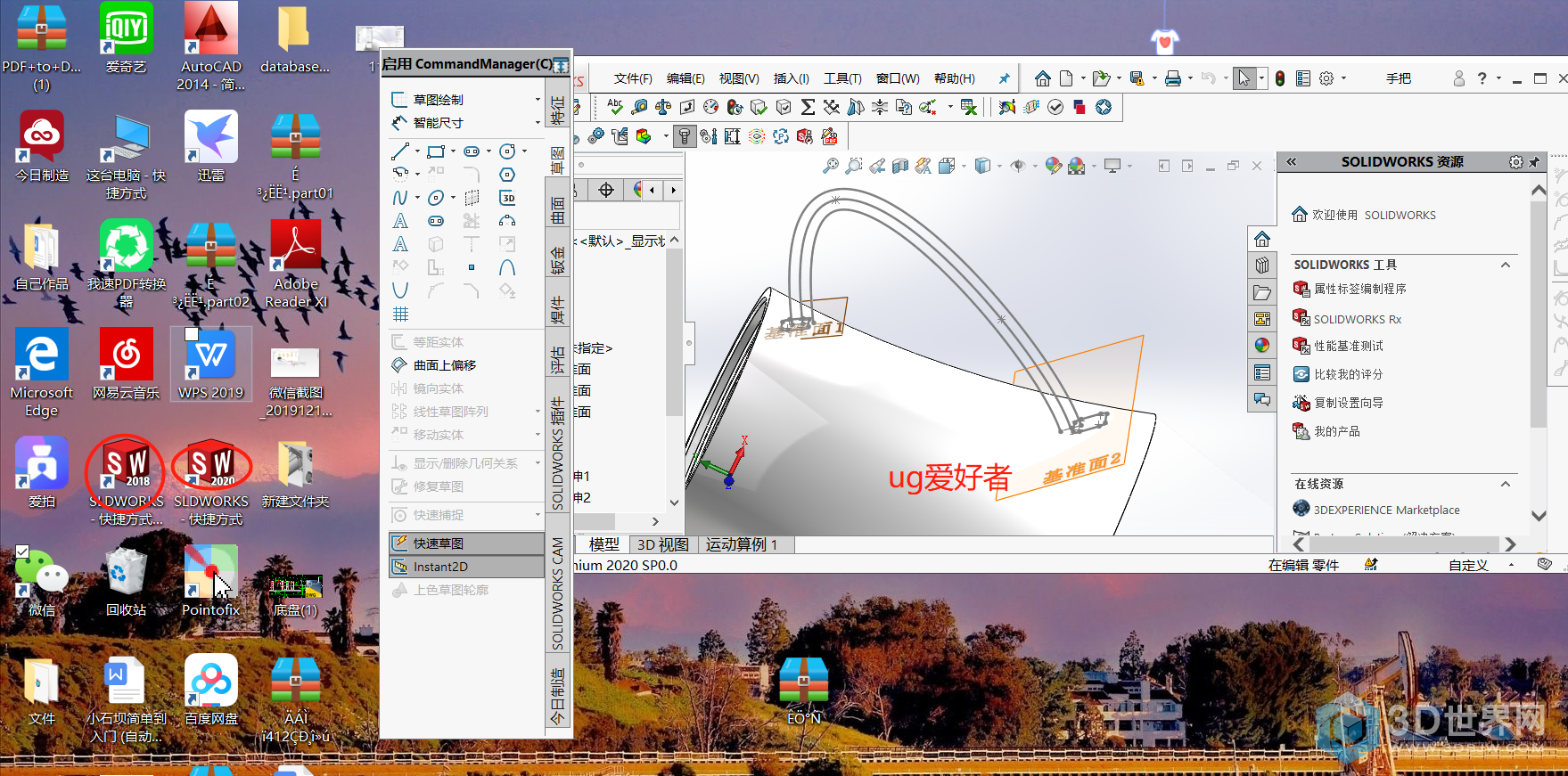Click the Measure tool icon
Viewport: 1568px width, 776px height.
pyautogui.click(x=639, y=107)
